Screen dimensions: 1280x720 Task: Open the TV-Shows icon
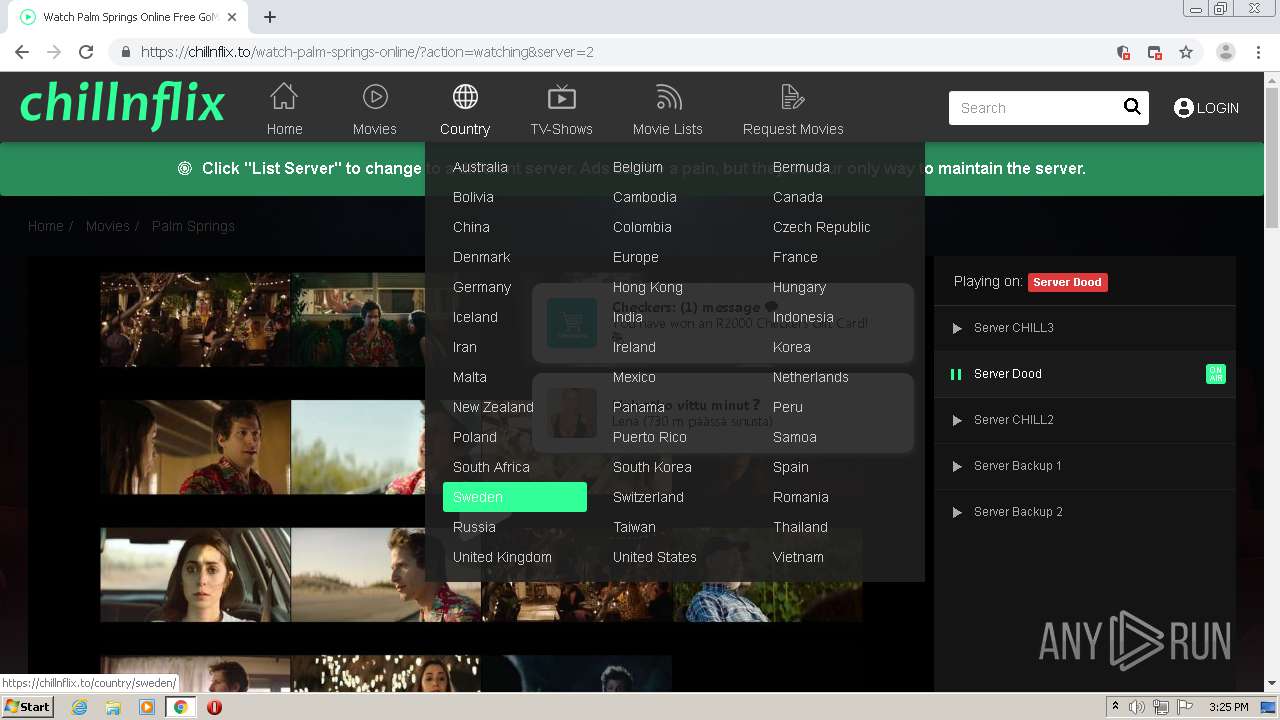pos(562,97)
